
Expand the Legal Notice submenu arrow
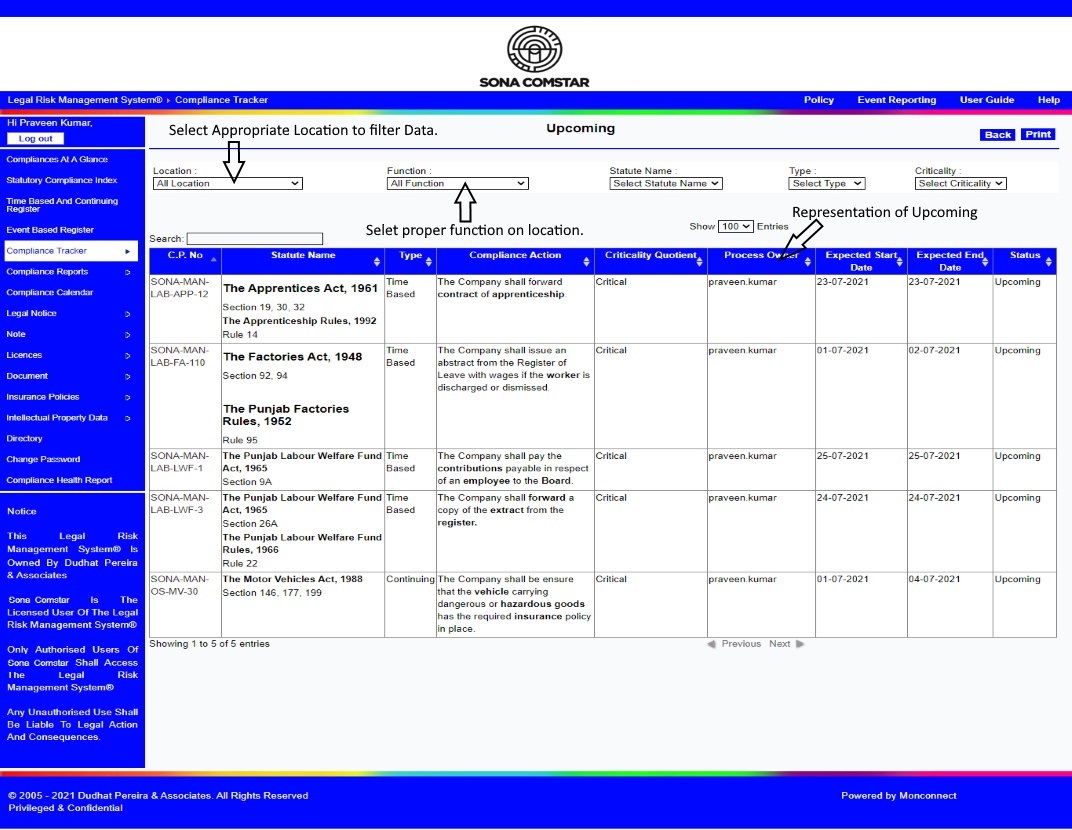[x=127, y=314]
